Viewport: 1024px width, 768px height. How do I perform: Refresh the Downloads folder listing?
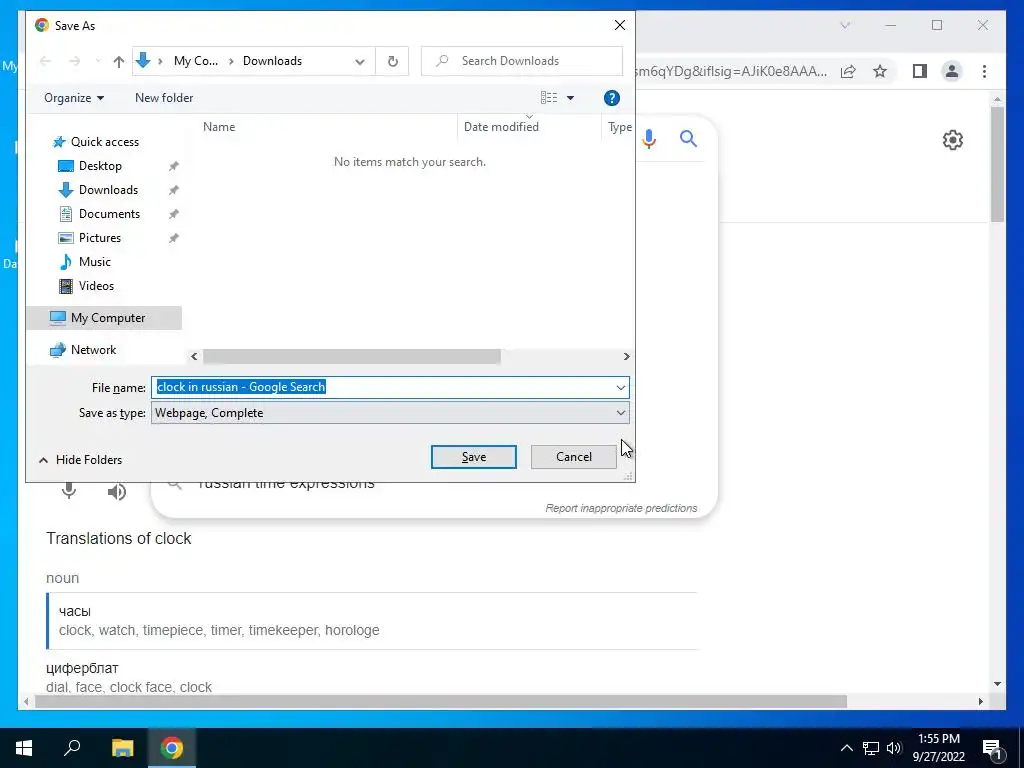392,61
